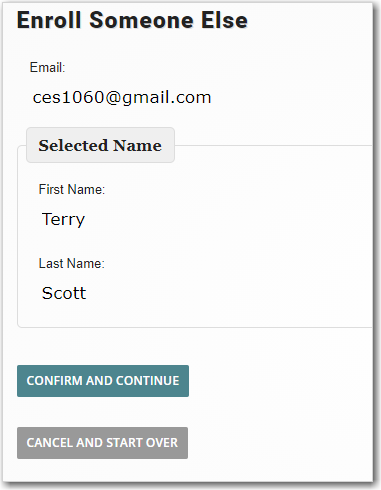Click the Last Name: label
Viewport: 381px width, 490px height.
72,263
